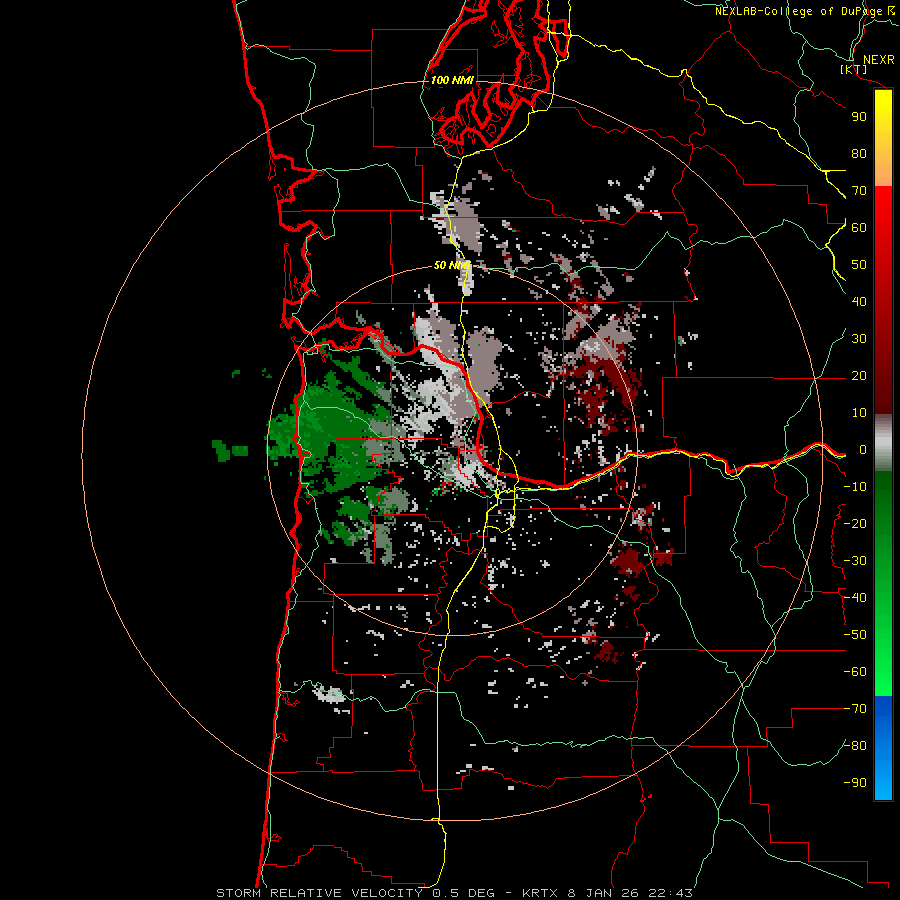This screenshot has height=900, width=900.
Task: Click the 50 value on velocity scale
Action: 859,265
